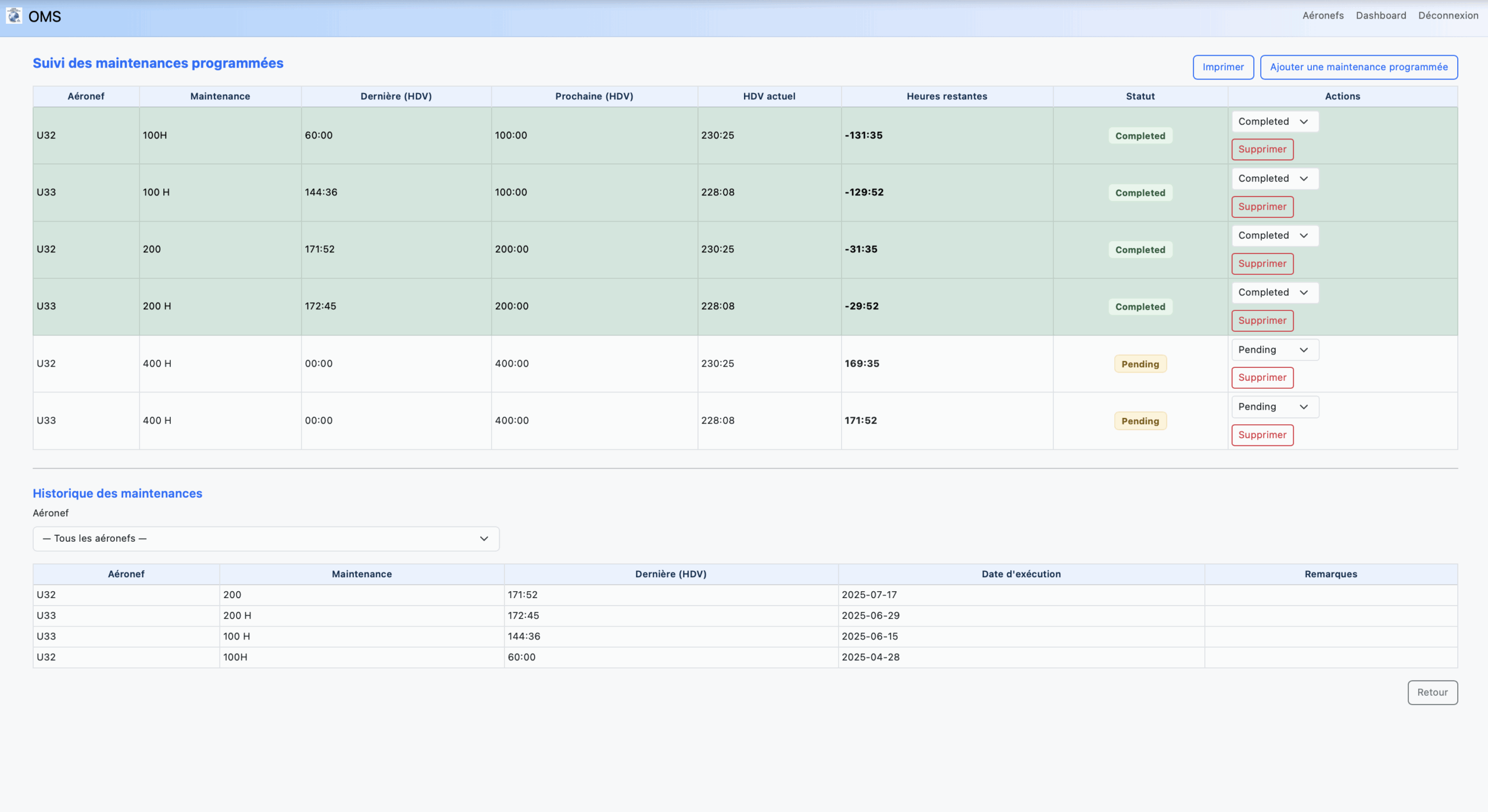Select the 2025-07-17 history row for U32
This screenshot has width=1488, height=812.
869,595
